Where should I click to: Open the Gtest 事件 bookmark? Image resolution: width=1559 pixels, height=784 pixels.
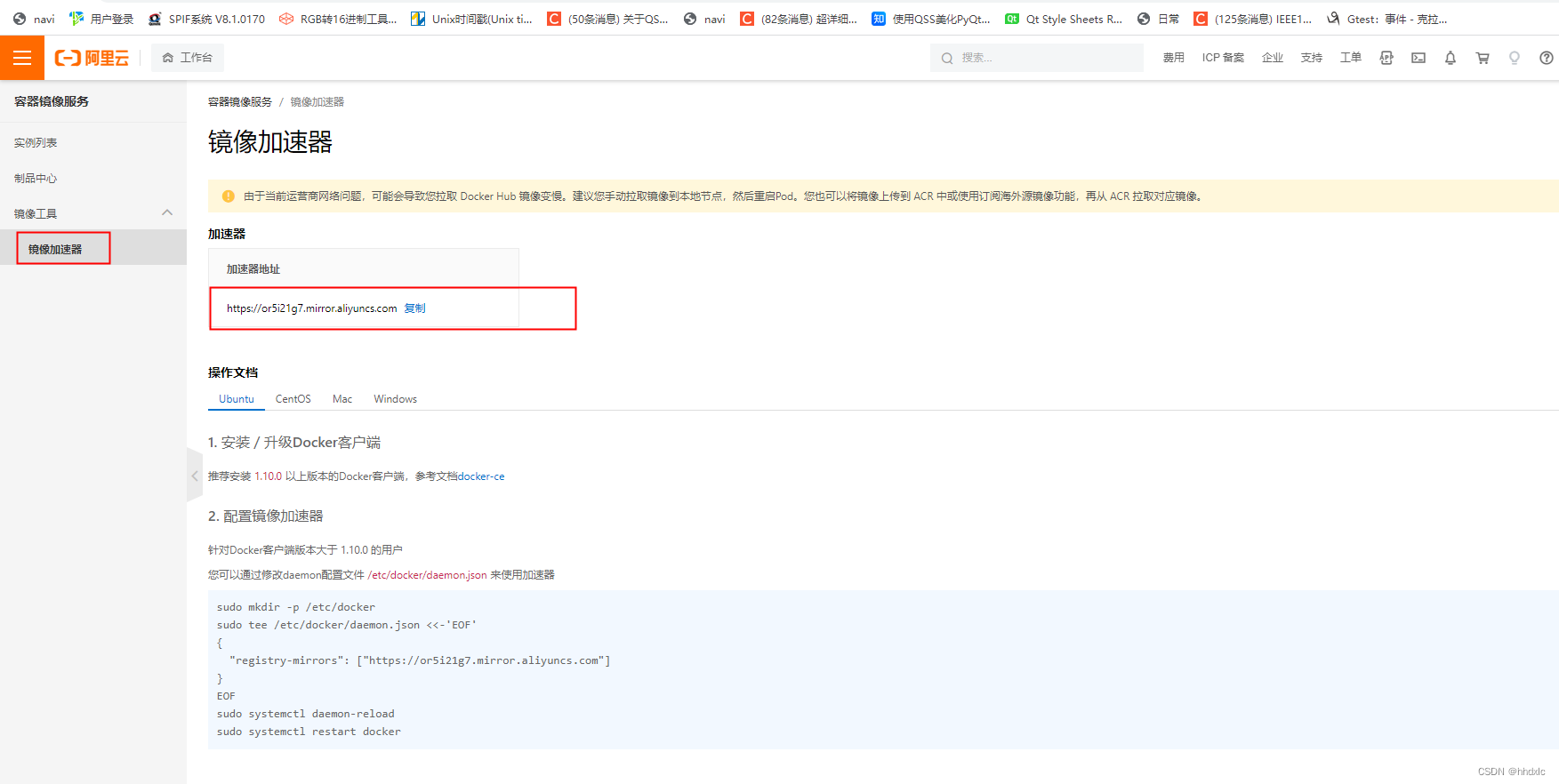(x=1387, y=19)
